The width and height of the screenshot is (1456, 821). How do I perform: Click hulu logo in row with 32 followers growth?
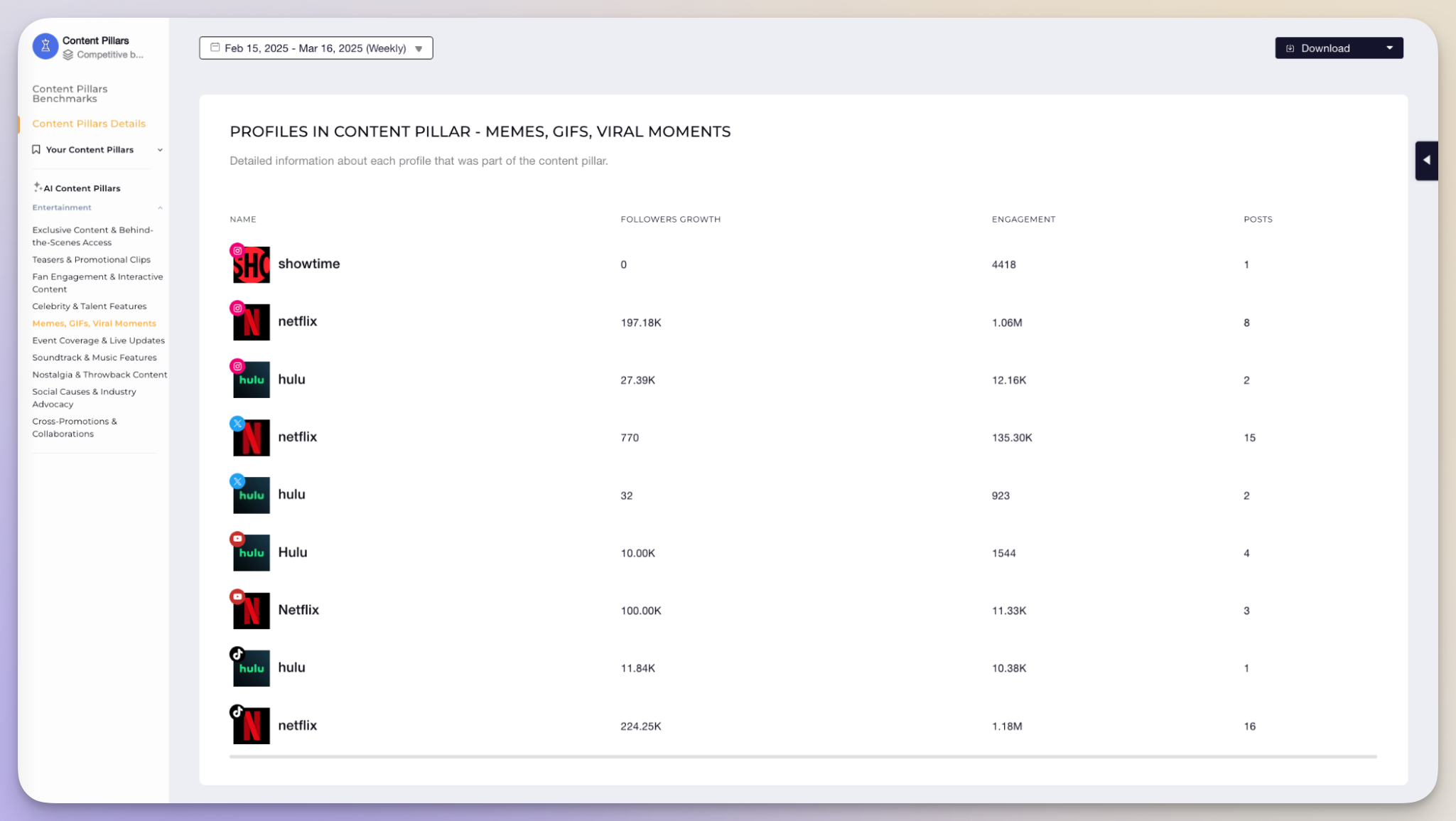tap(252, 495)
